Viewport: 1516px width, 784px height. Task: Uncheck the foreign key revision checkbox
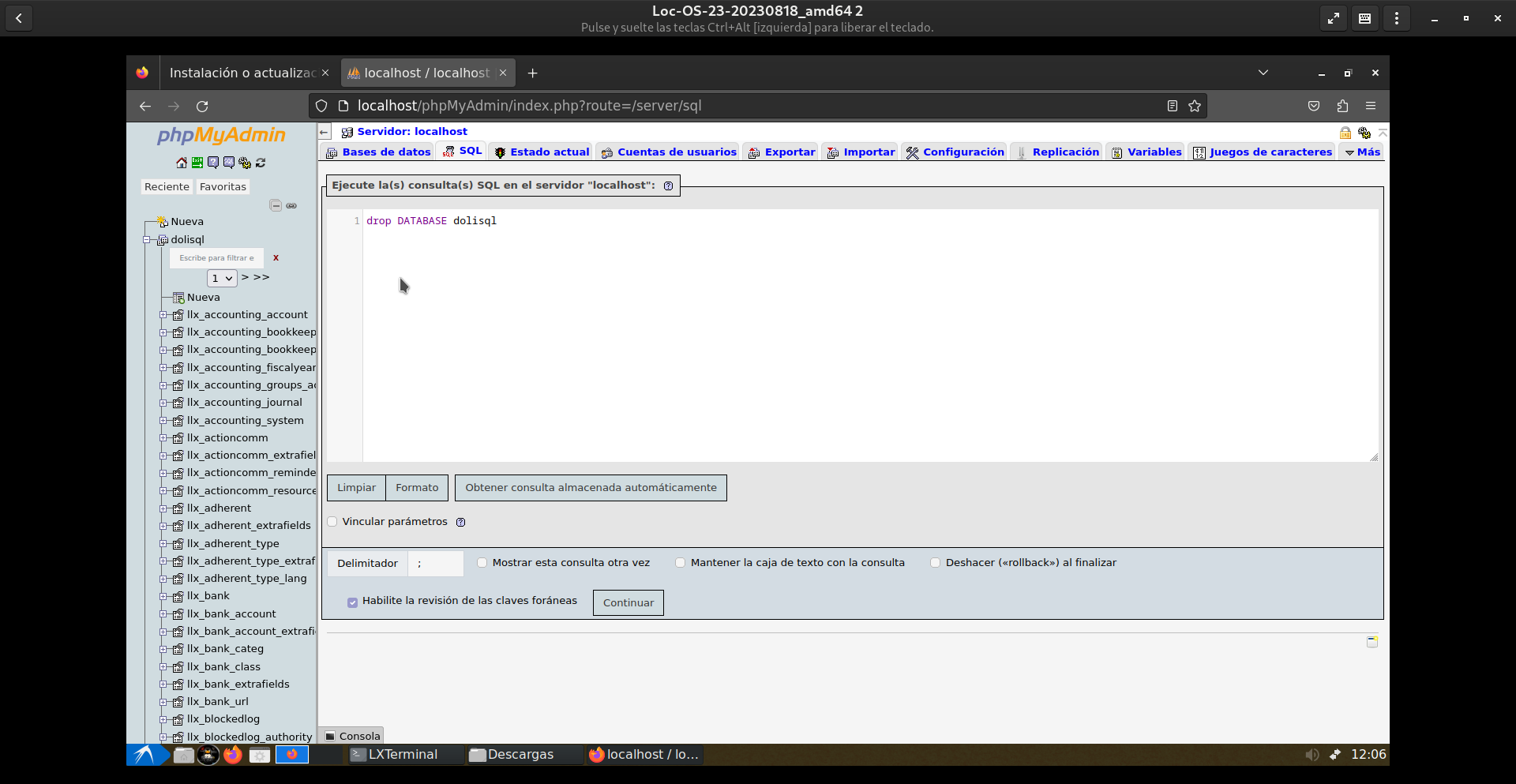[x=352, y=602]
